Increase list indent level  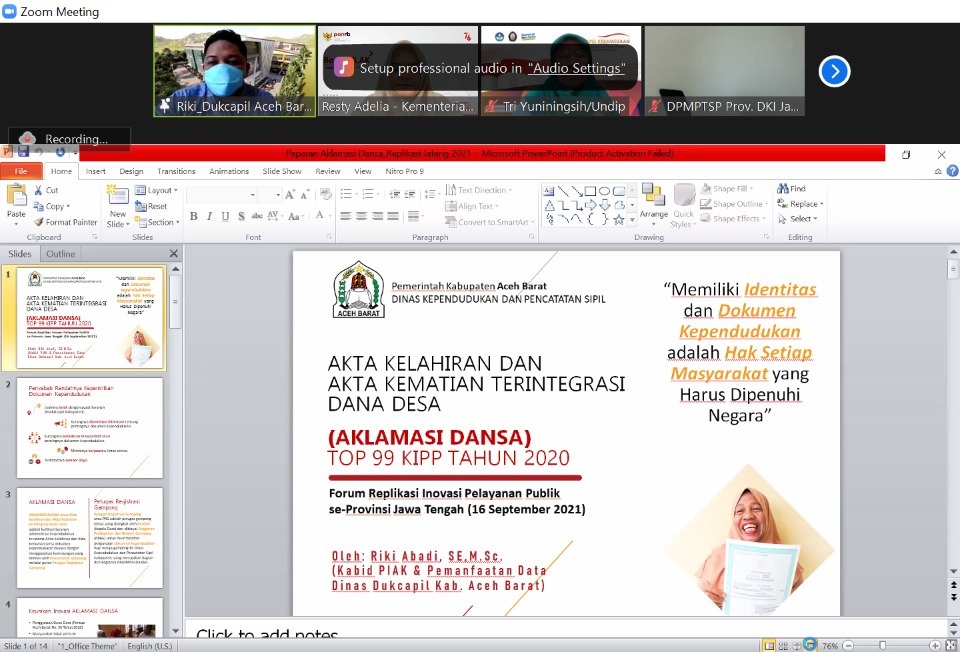tap(410, 194)
